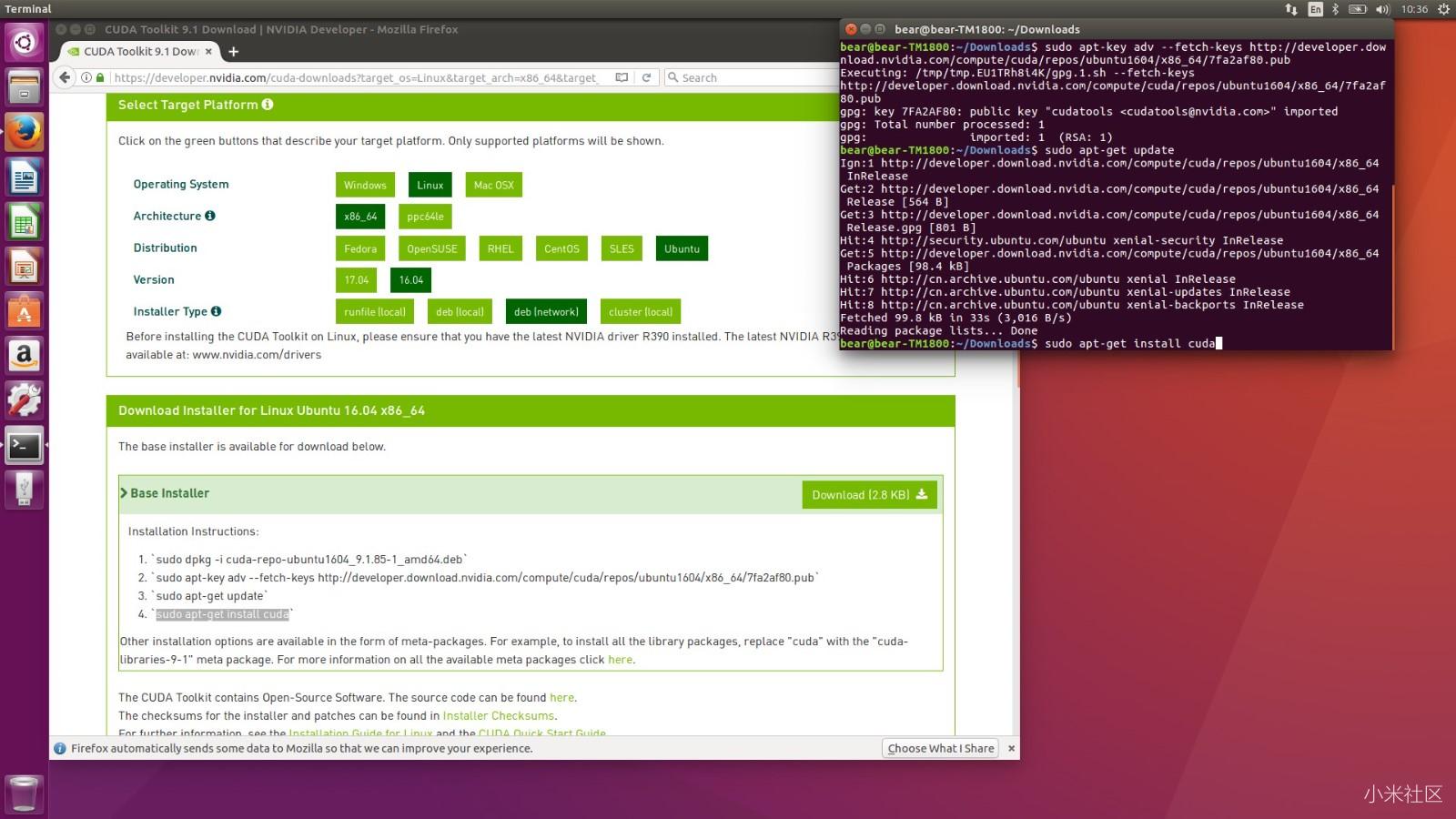The width and height of the screenshot is (1456, 819).
Task: Choose RHEL distribution
Action: pos(500,248)
